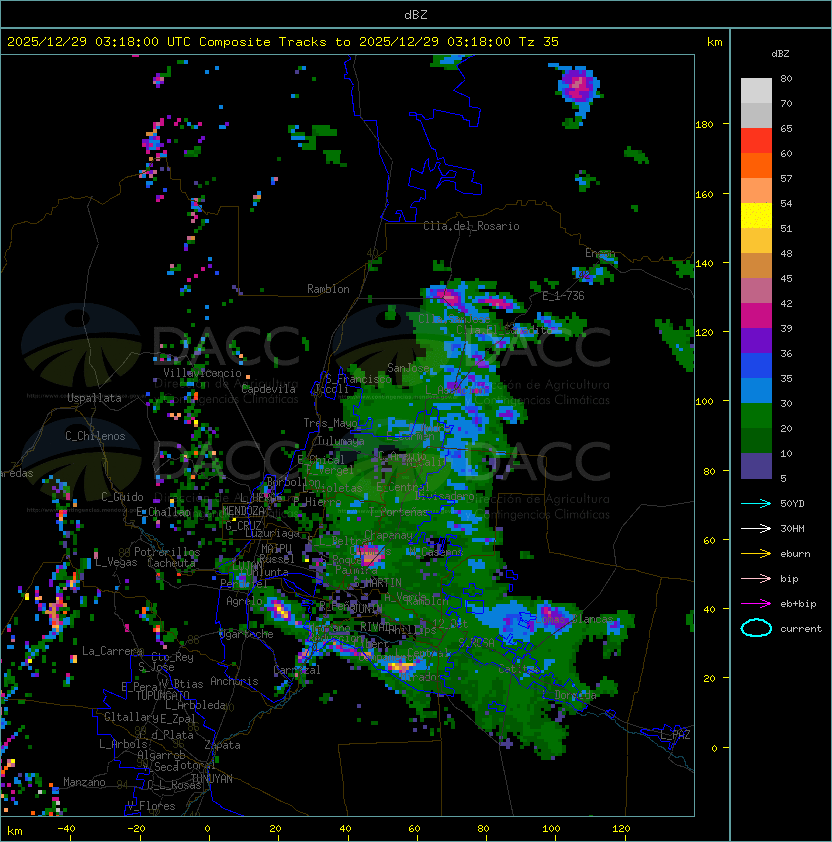Click the 'Manzano' place label
Screen dimensions: 832x842
pos(84,782)
